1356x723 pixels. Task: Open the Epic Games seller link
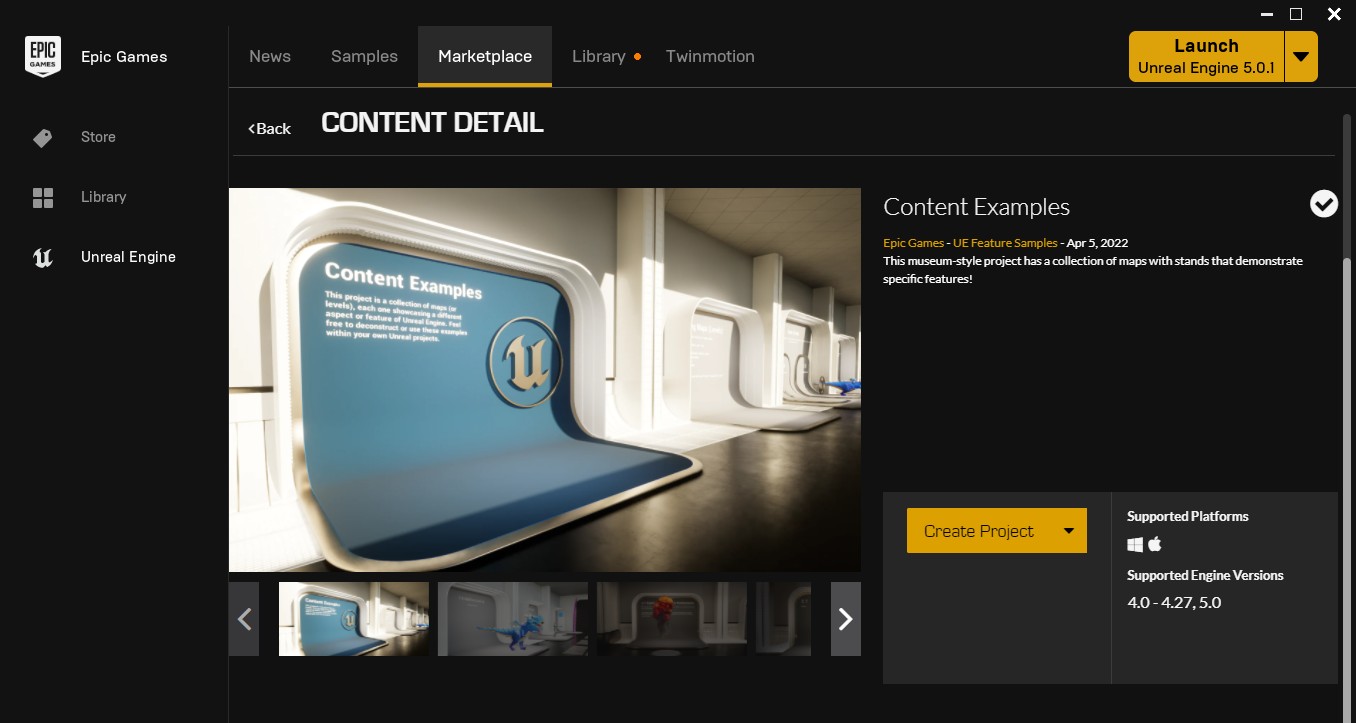pos(913,243)
